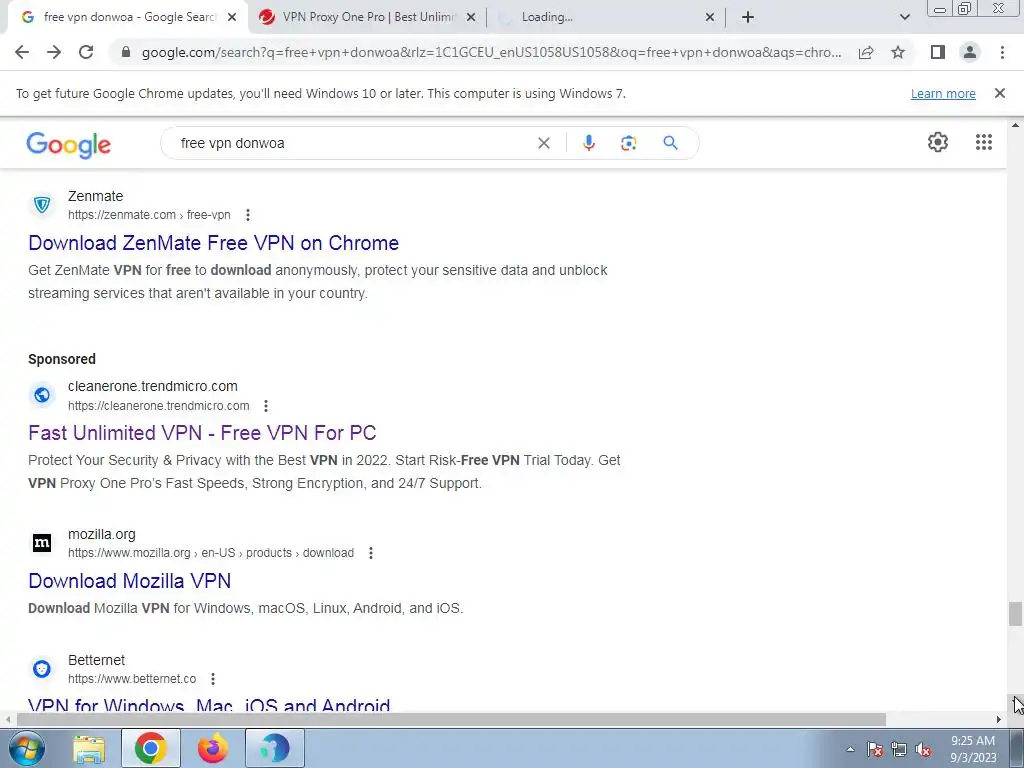
Task: Open a new tab with the plus button
Action: coord(748,17)
